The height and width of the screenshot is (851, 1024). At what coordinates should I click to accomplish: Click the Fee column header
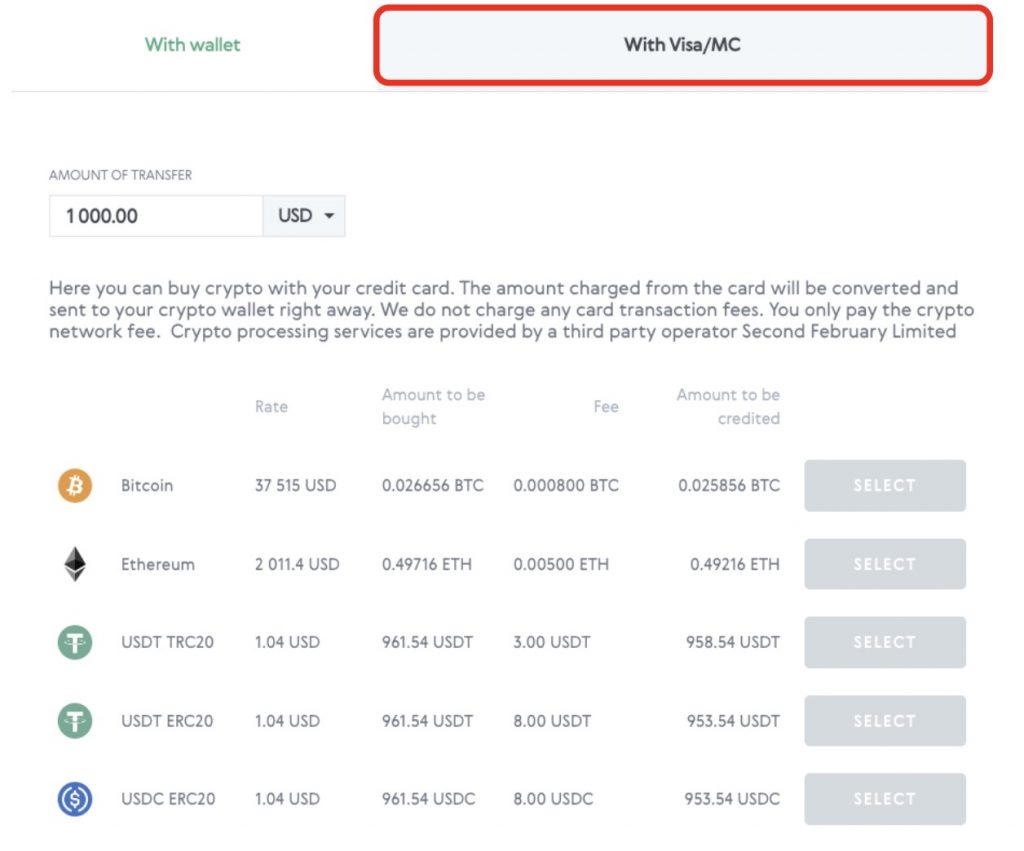[606, 406]
